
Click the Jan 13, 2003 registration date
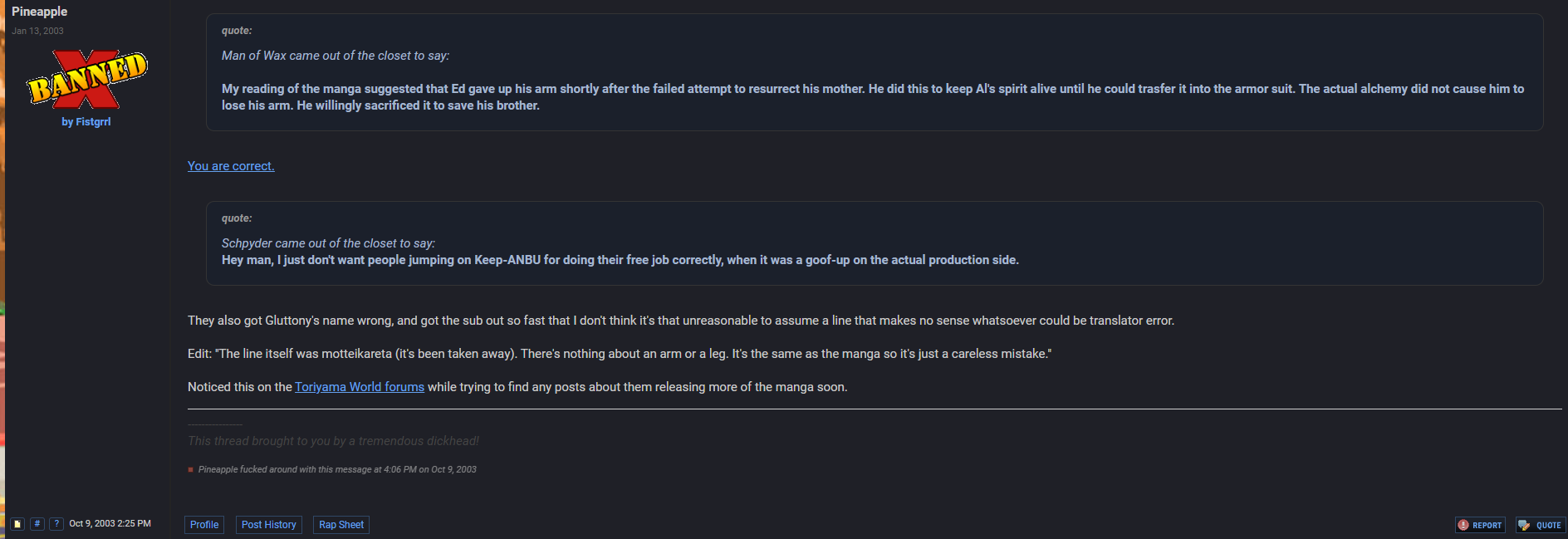pyautogui.click(x=37, y=31)
